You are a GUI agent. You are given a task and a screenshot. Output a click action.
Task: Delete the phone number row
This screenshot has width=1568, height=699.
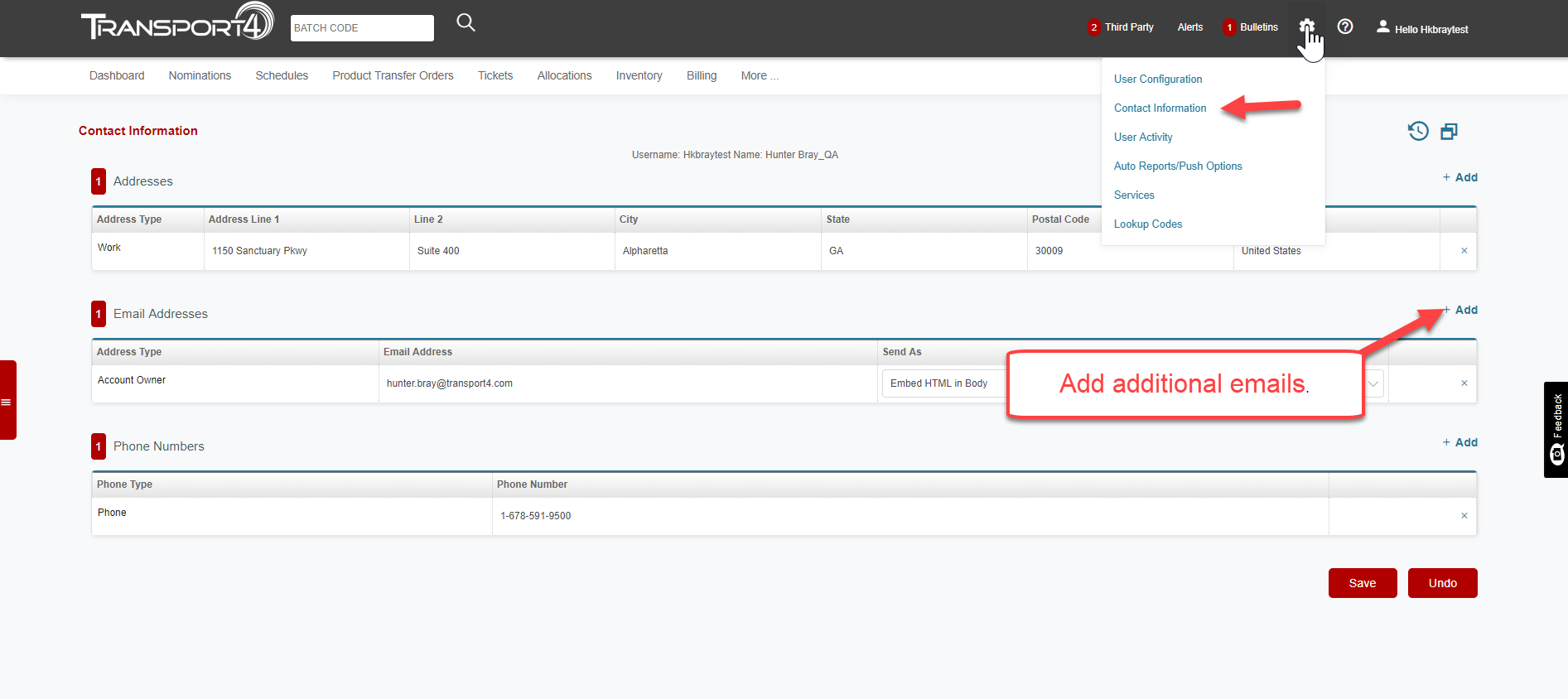tap(1464, 516)
